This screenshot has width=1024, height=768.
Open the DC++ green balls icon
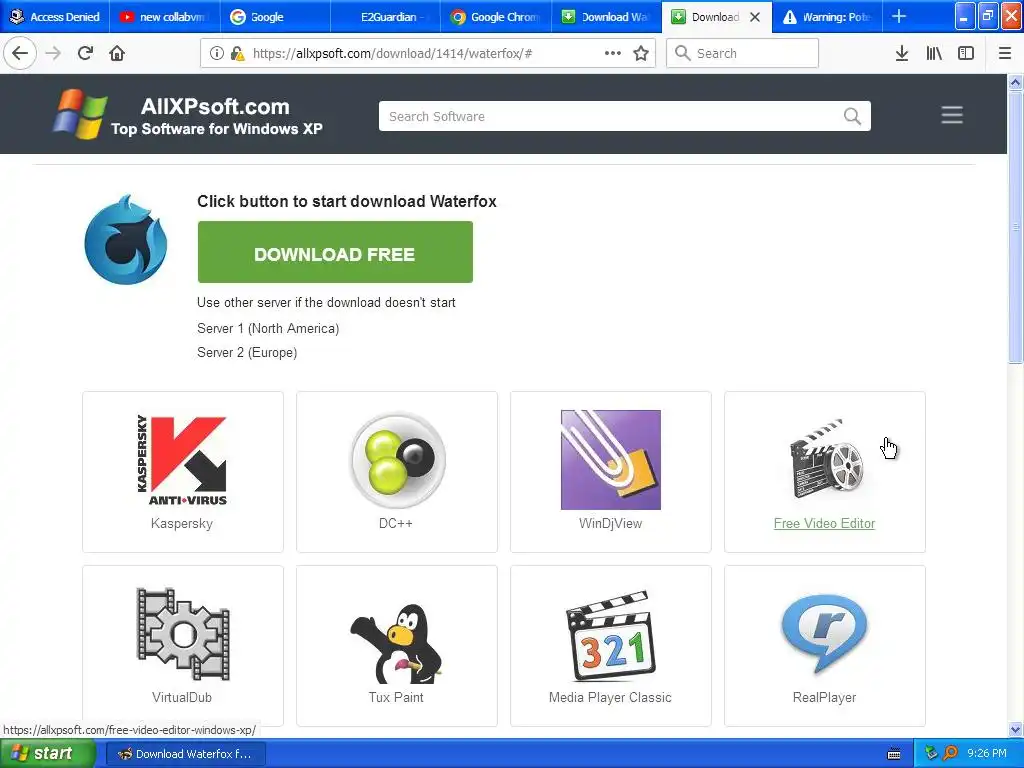397,460
